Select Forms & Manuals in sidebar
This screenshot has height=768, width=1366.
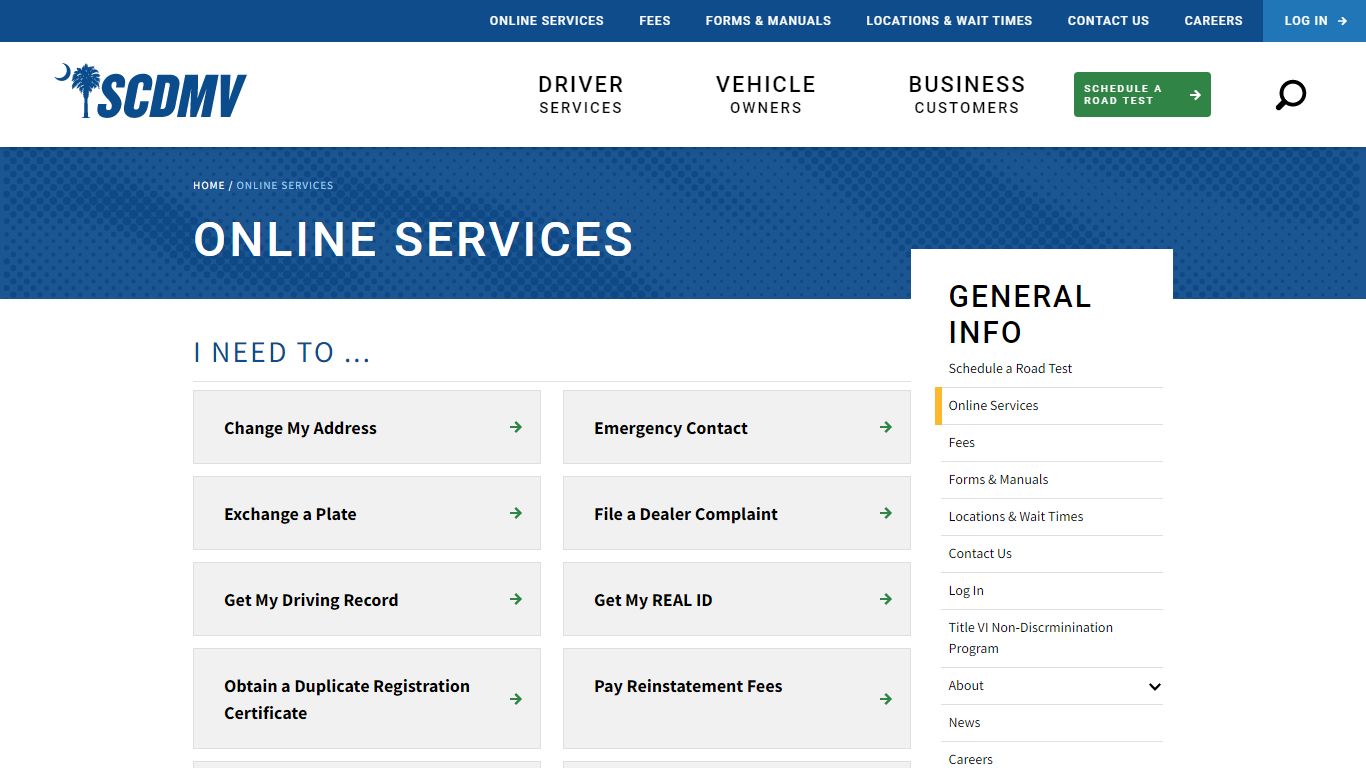point(998,479)
